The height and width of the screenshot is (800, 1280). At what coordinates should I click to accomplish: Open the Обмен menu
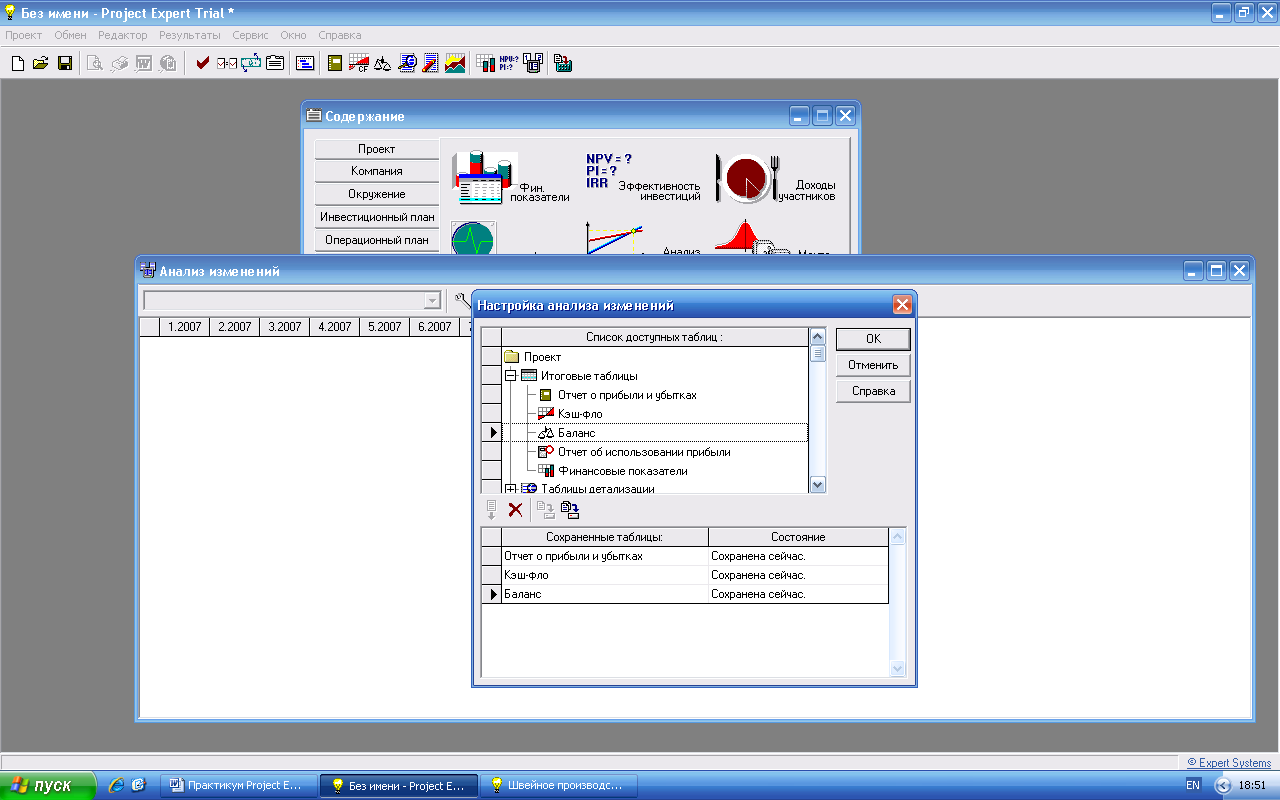[x=70, y=35]
